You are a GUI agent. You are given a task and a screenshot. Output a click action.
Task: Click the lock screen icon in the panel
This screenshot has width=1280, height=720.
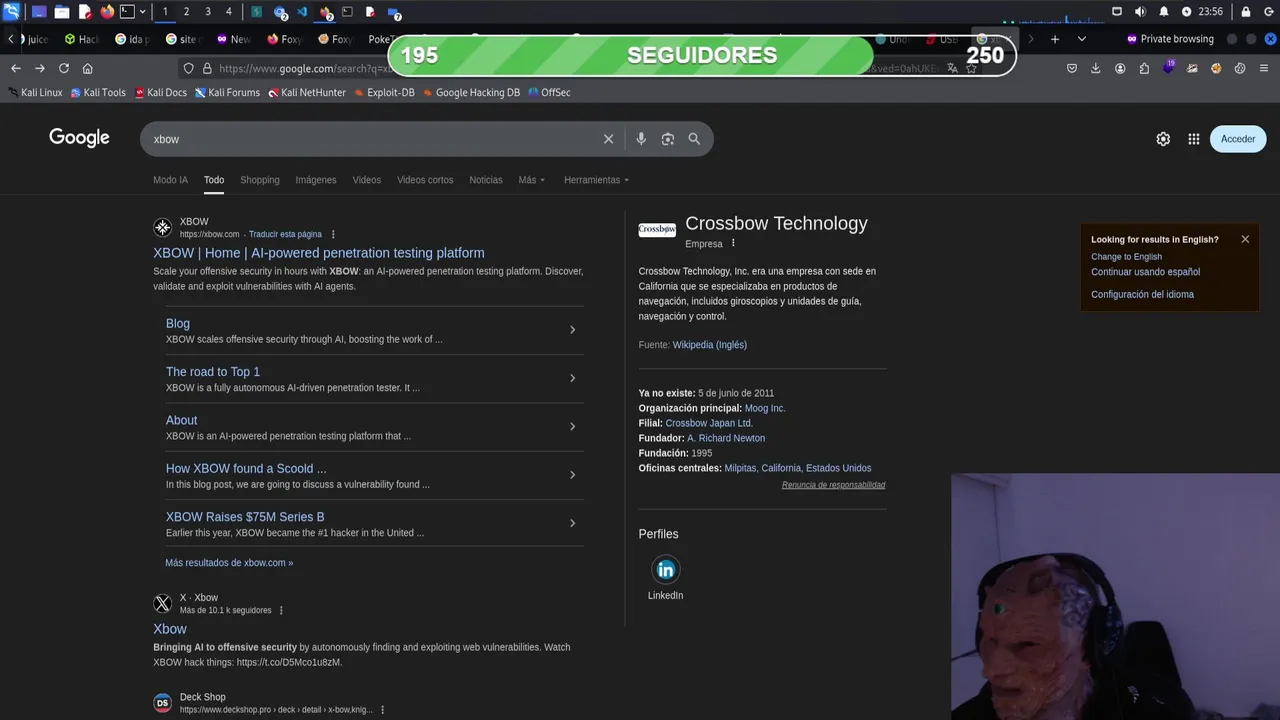click(1246, 12)
